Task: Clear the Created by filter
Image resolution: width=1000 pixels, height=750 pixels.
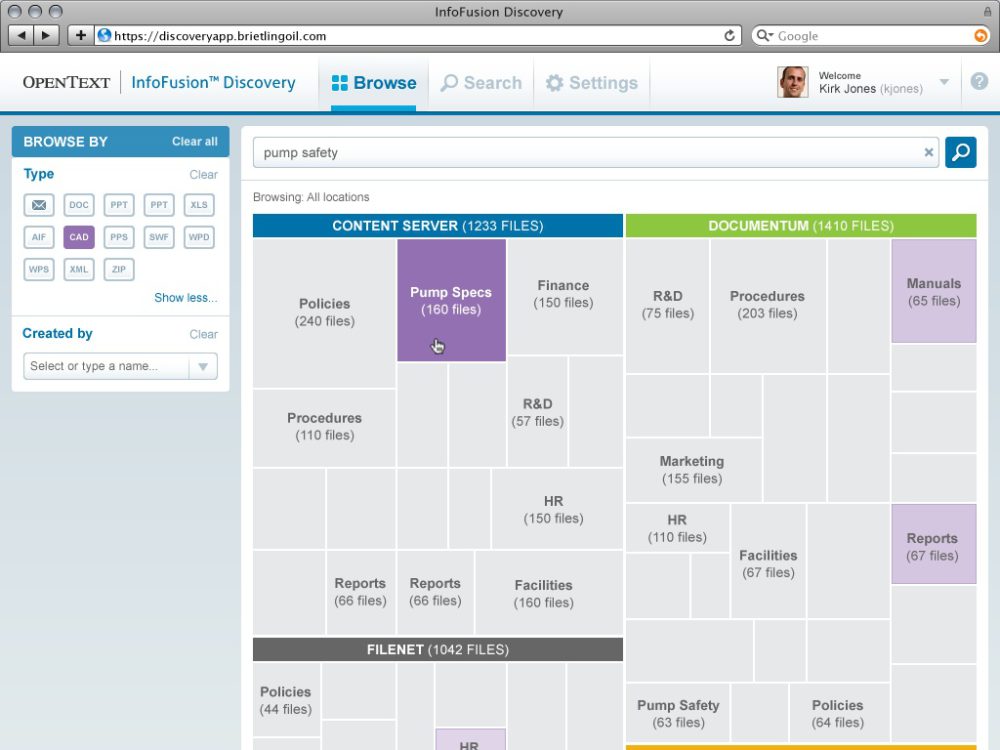Action: 203,334
